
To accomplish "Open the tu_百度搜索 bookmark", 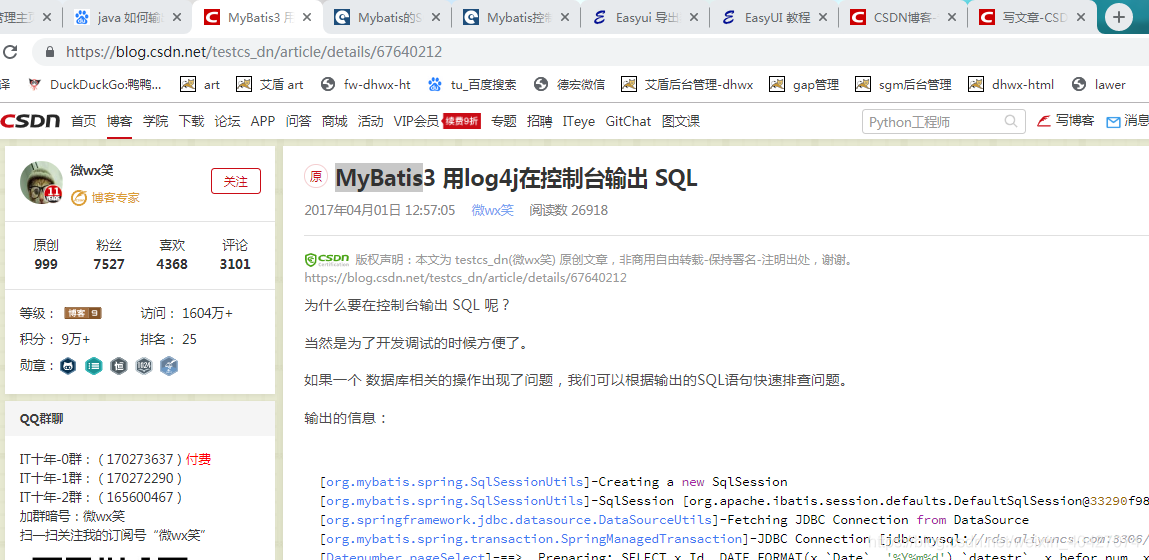I will pos(473,84).
